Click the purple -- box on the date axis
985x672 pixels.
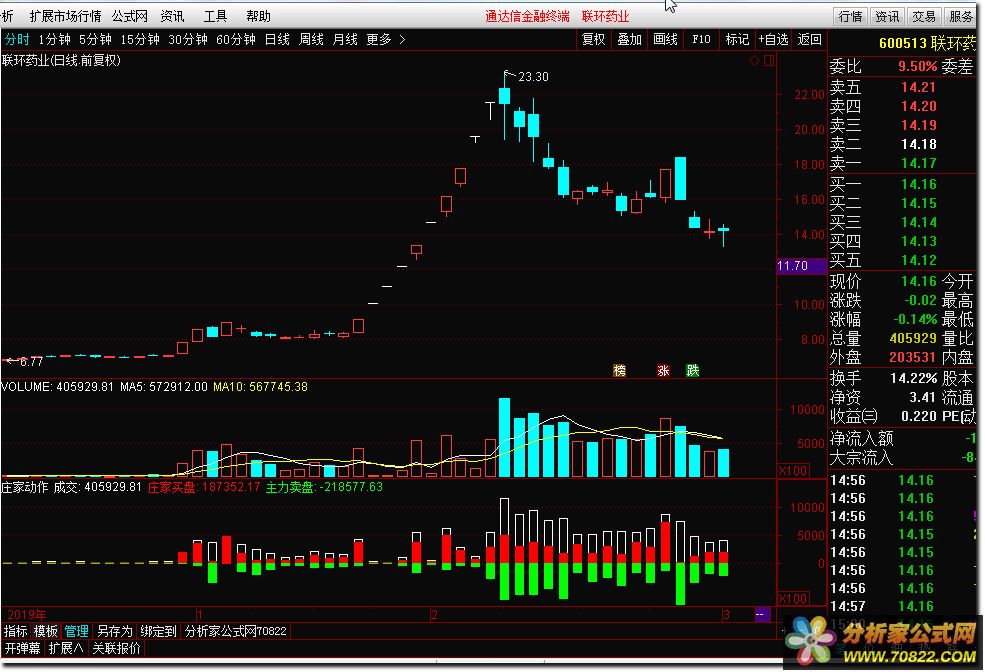761,614
